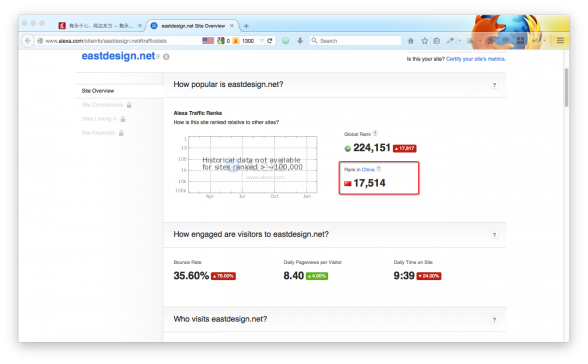Click the lock icon next to Sites Linking In
Image resolution: width=588 pixels, height=364 pixels.
pyautogui.click(x=123, y=119)
